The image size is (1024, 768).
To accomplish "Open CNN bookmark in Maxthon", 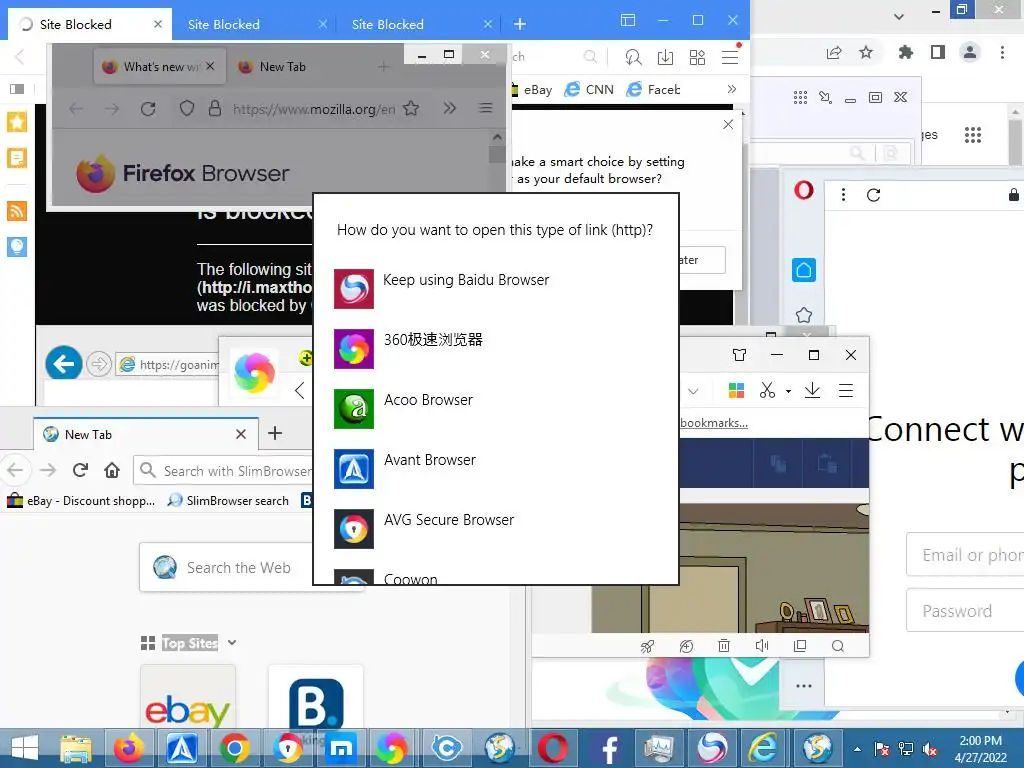I will tap(589, 89).
